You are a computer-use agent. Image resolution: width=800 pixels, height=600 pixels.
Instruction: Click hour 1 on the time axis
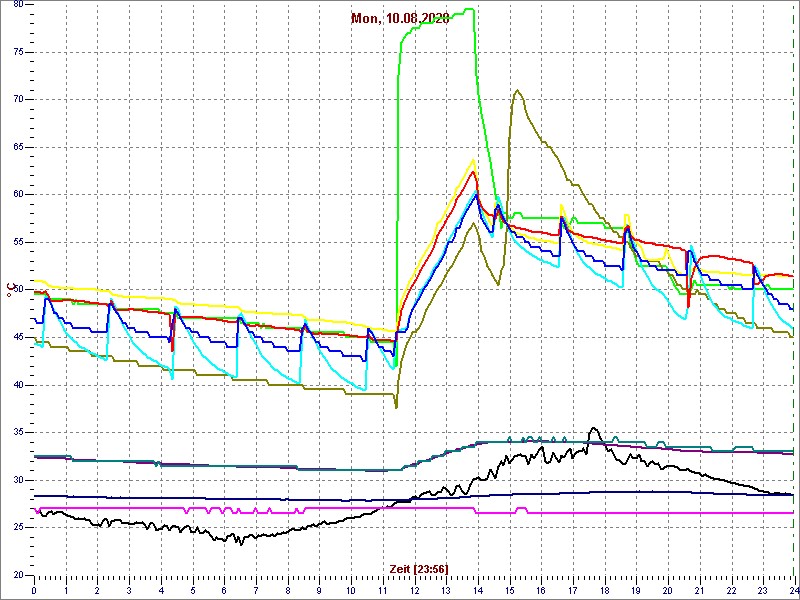(66, 590)
